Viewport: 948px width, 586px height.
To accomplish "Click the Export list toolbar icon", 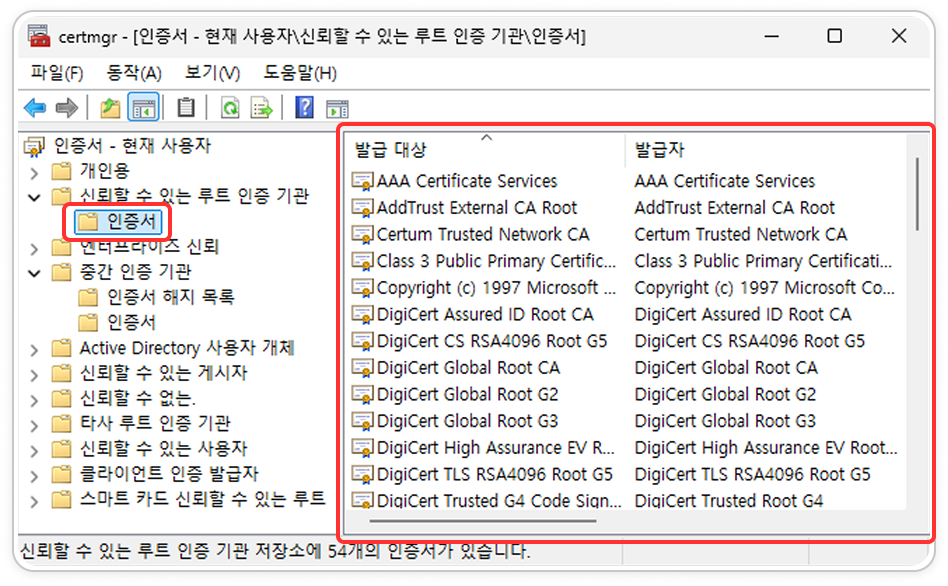I will coord(262,109).
